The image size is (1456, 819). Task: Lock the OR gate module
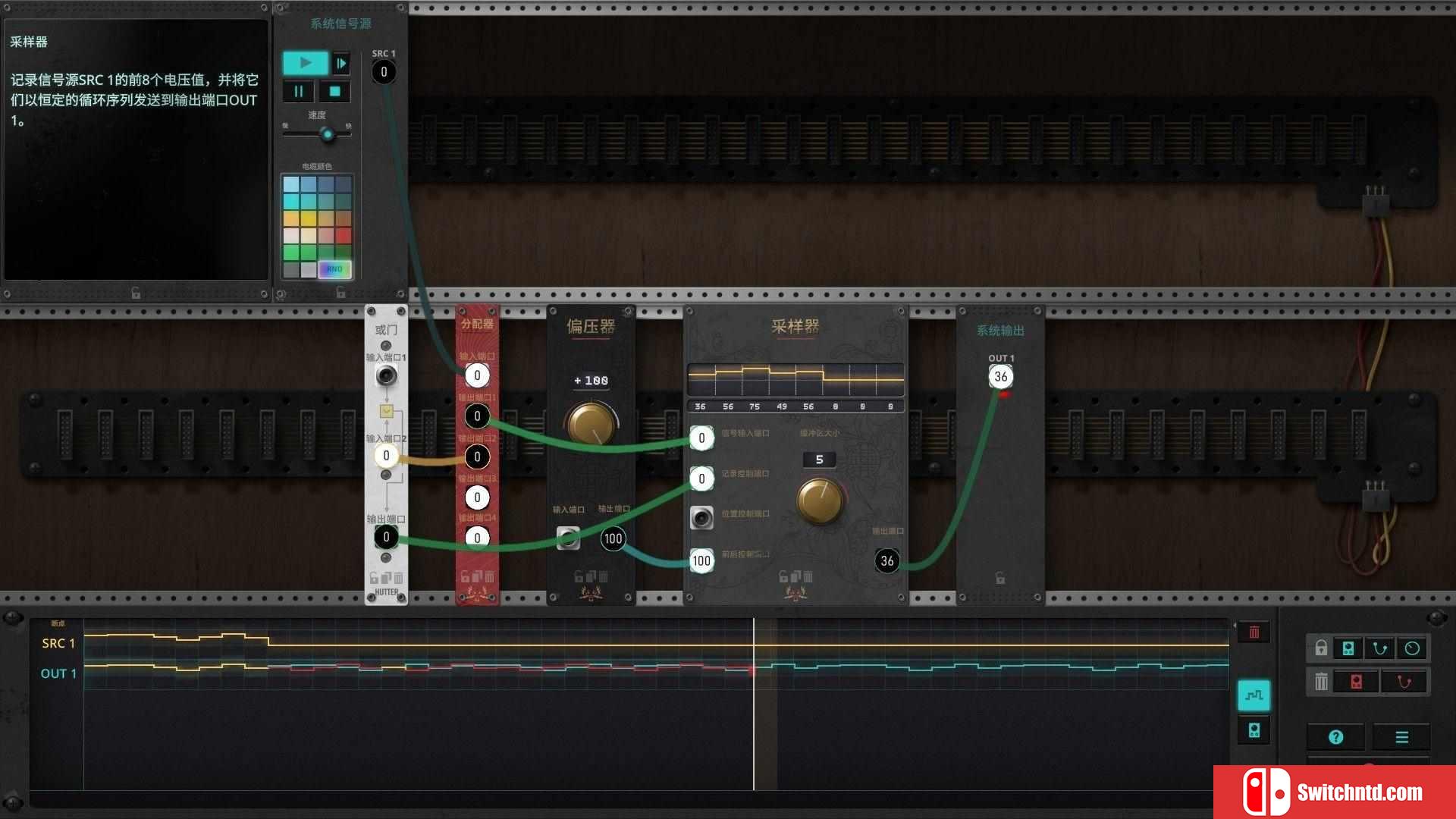point(375,578)
